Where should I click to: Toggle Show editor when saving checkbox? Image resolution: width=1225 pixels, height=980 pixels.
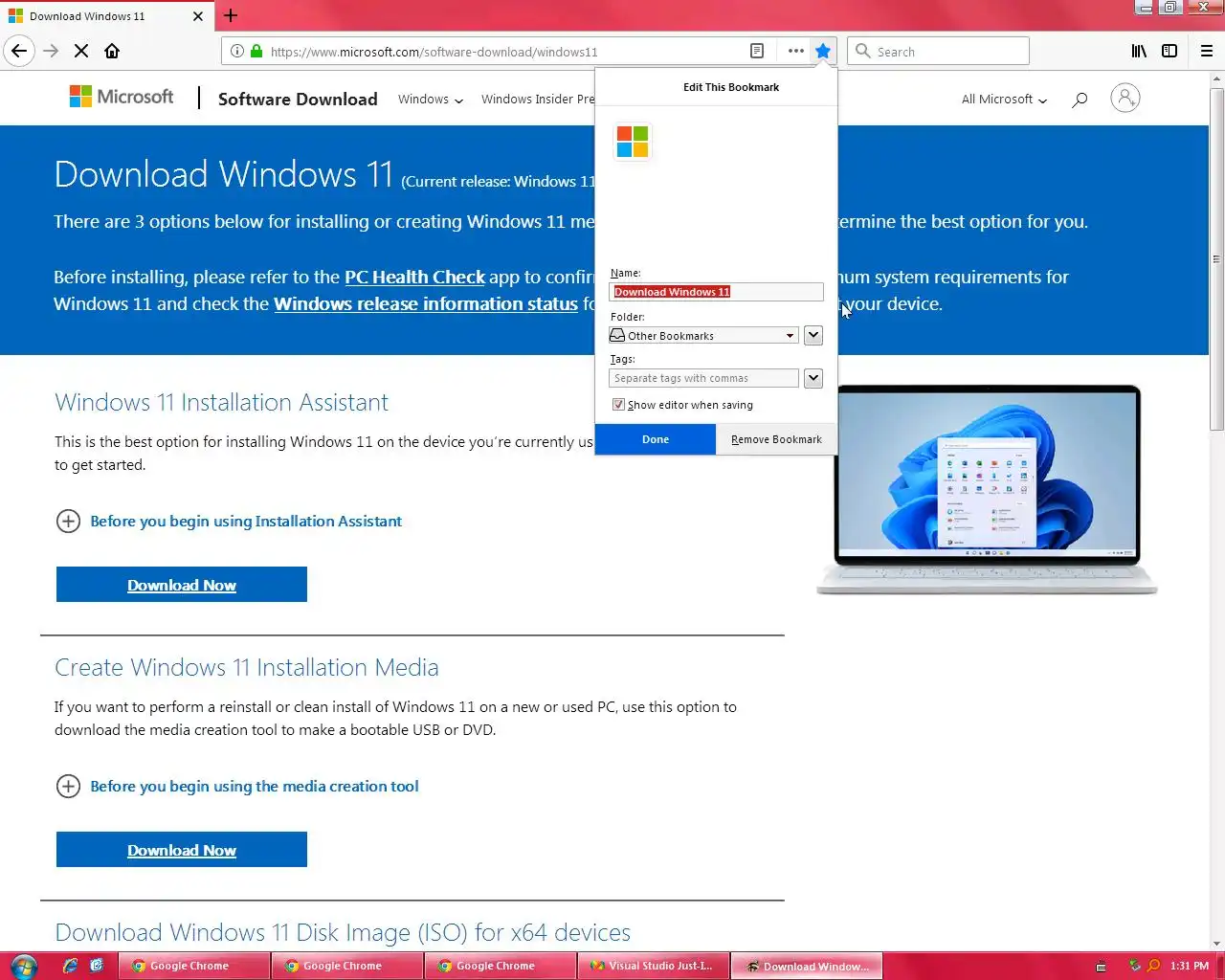(618, 405)
